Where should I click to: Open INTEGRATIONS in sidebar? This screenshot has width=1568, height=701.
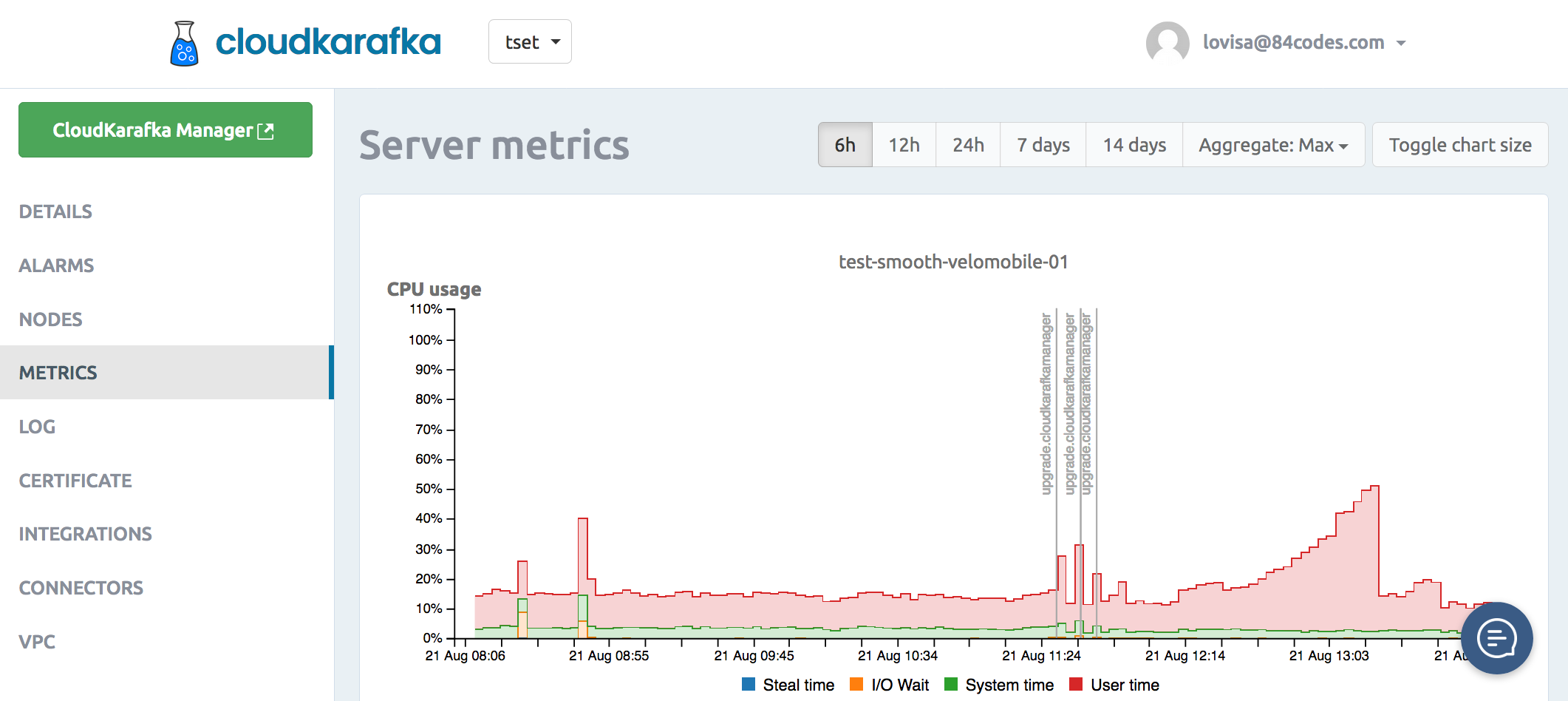tap(85, 534)
